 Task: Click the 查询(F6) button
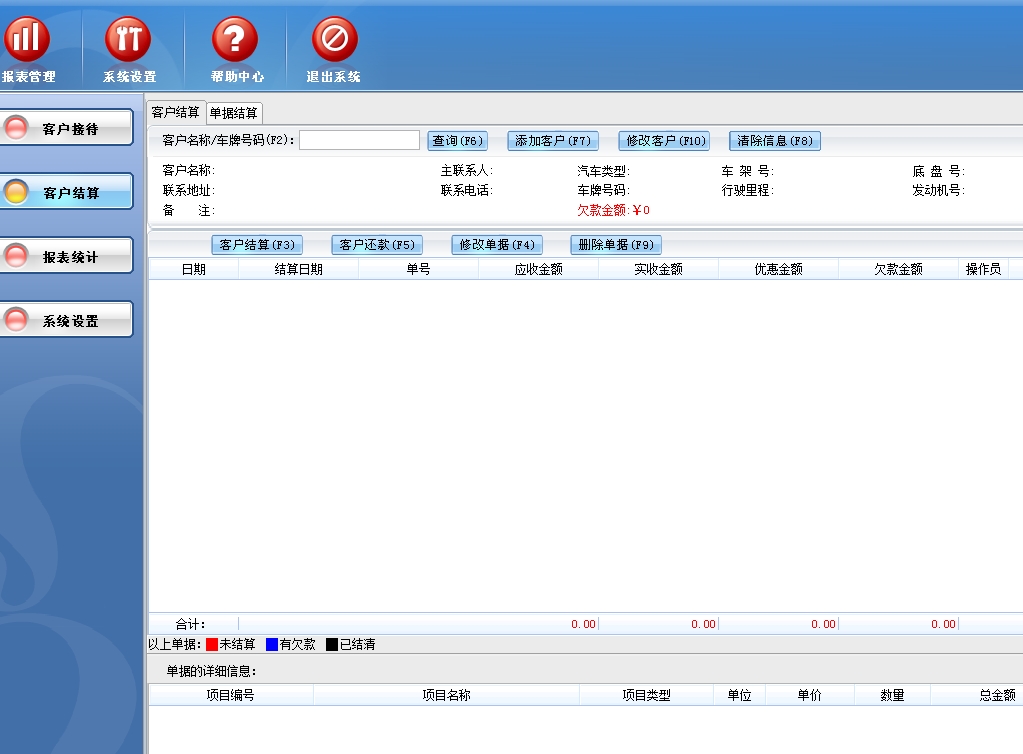[x=457, y=141]
